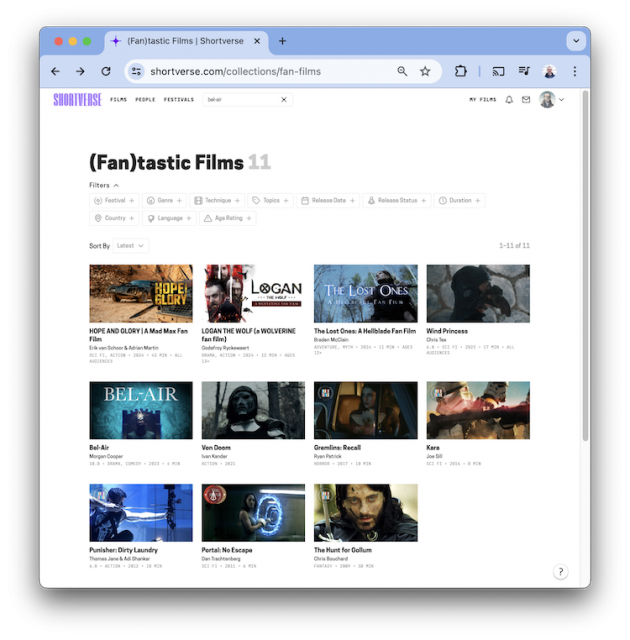630x640 pixels.
Task: Open the Kara film thumbnail
Action: tap(478, 410)
